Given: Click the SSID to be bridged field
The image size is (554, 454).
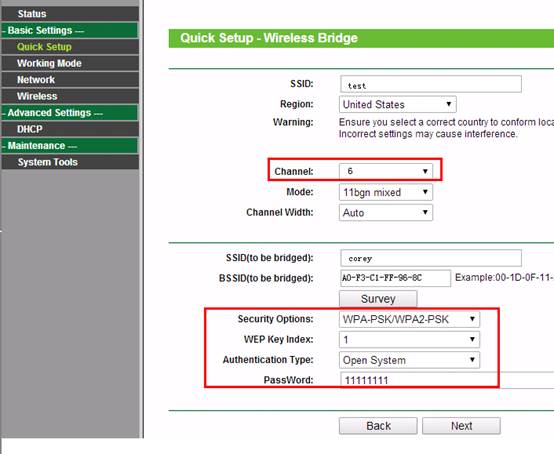Looking at the screenshot, I should coord(431,258).
